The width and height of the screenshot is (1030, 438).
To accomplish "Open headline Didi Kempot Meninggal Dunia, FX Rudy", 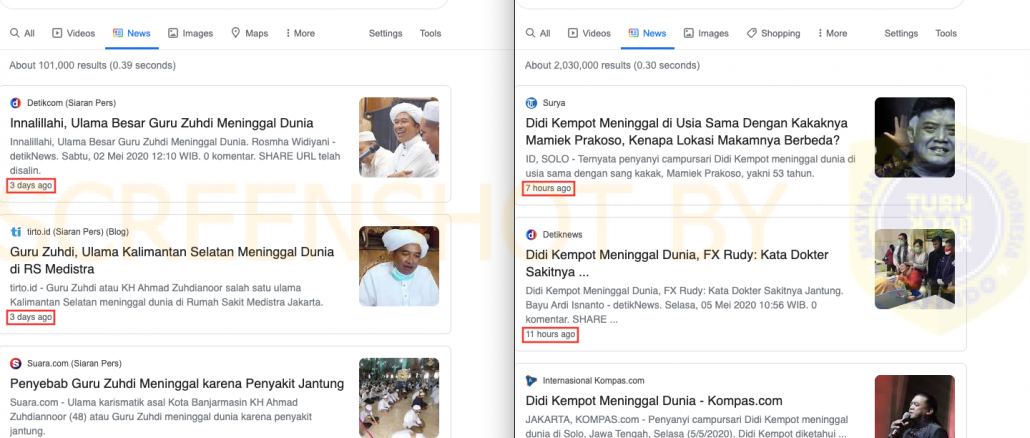I will click(x=677, y=263).
